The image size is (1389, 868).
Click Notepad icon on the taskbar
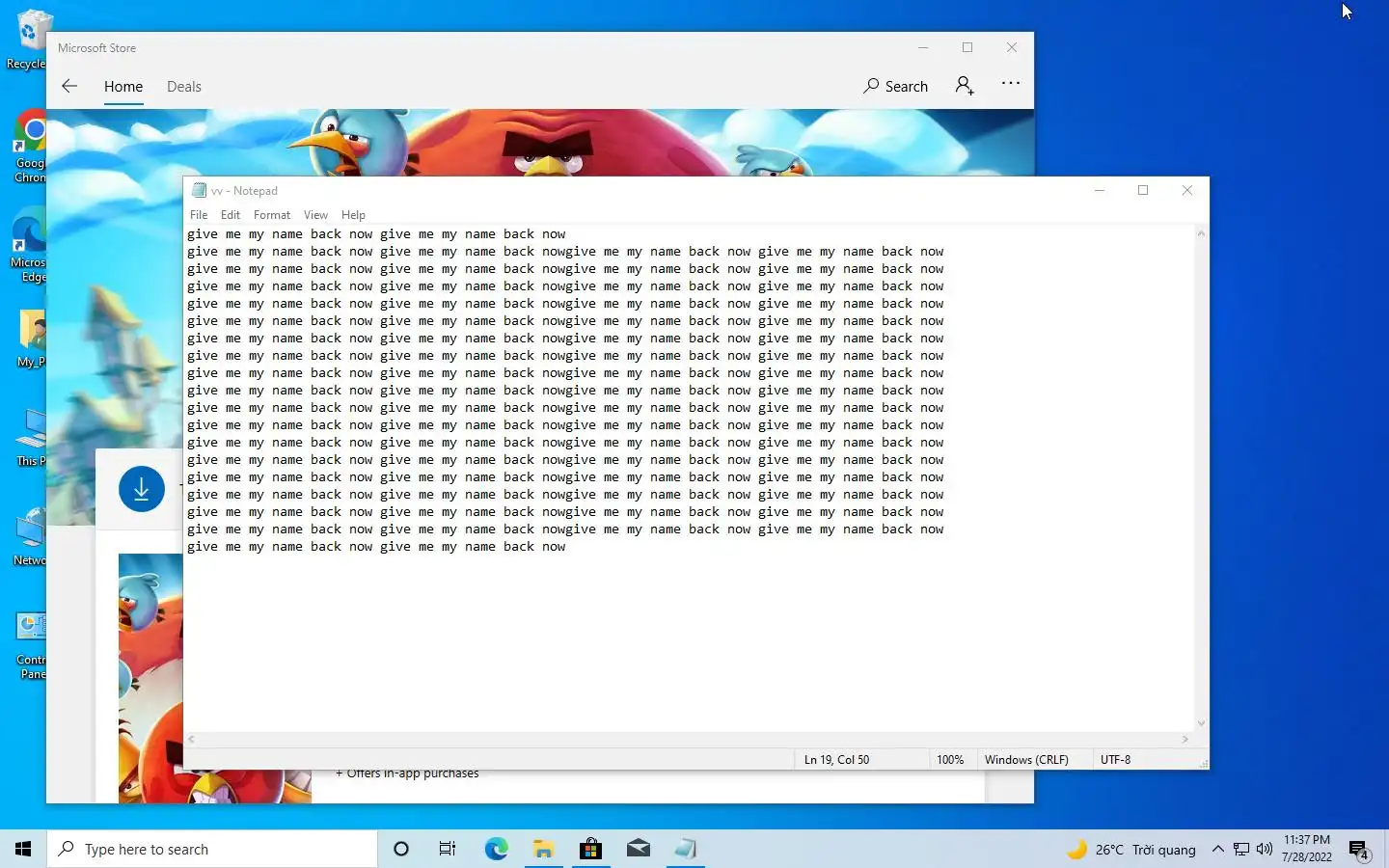[x=685, y=849]
